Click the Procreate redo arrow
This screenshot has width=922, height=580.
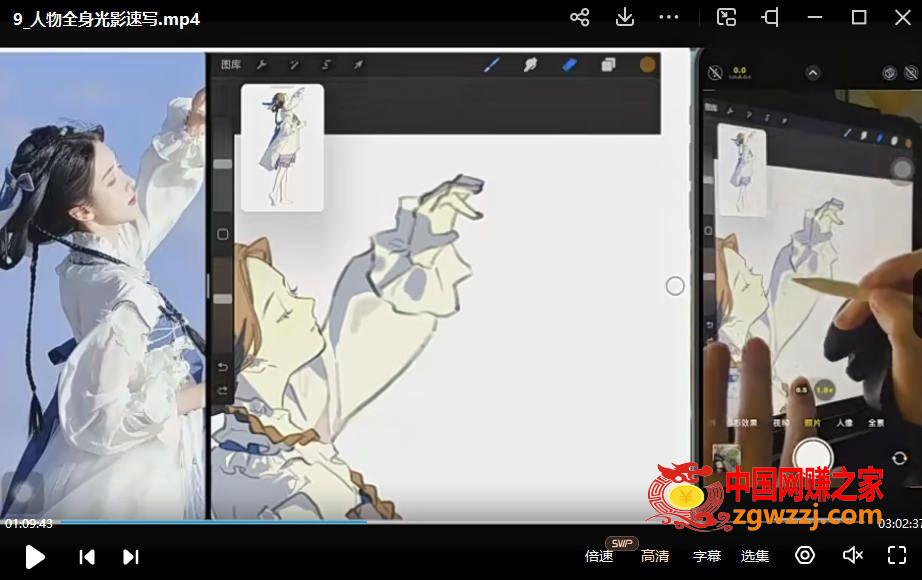[222, 391]
